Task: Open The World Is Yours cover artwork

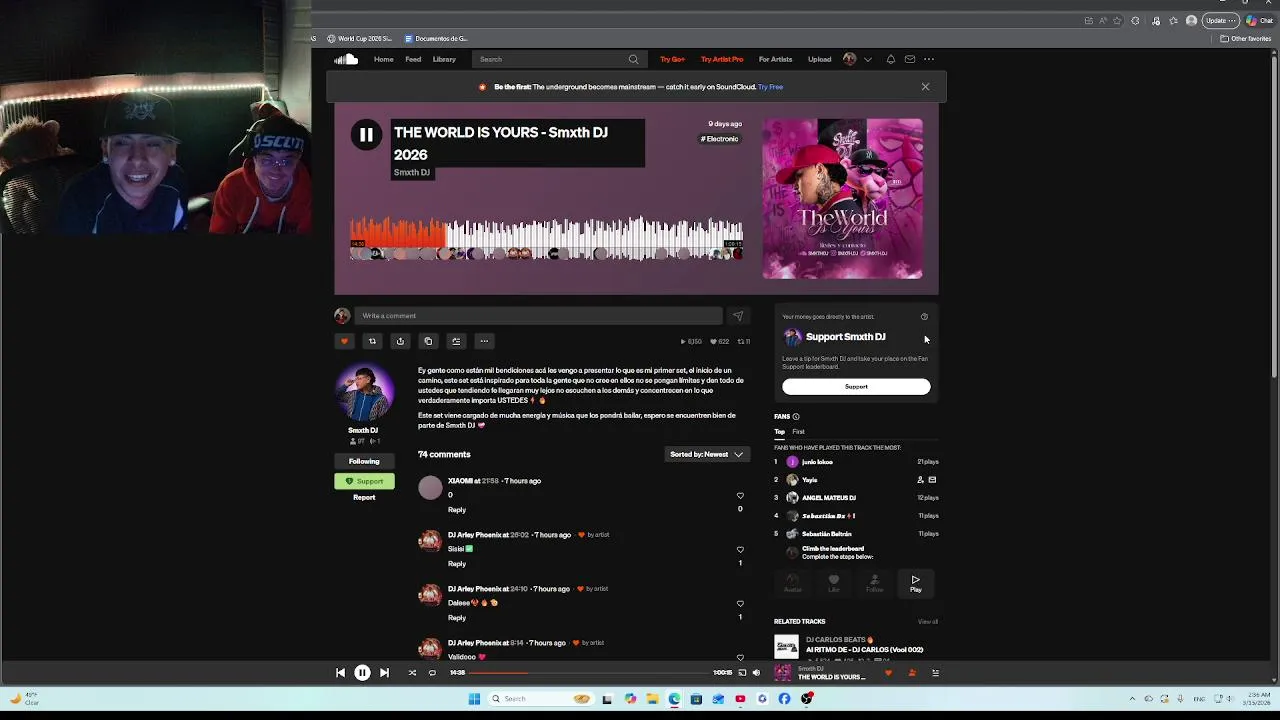Action: click(x=843, y=199)
